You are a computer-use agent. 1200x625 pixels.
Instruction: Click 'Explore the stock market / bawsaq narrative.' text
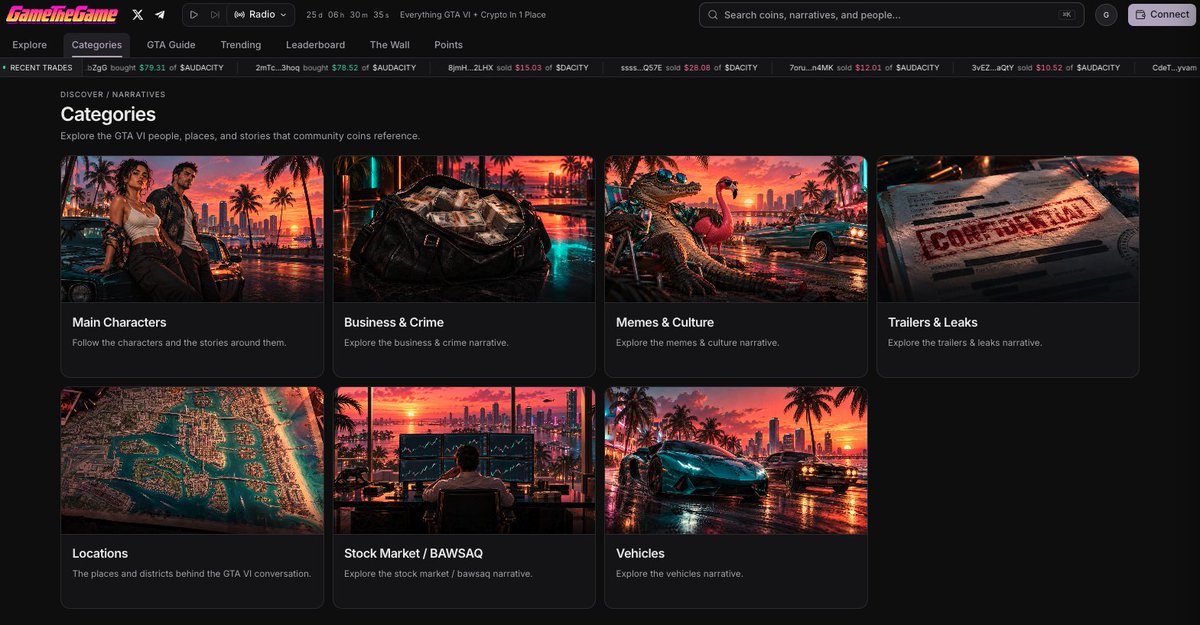(x=438, y=574)
